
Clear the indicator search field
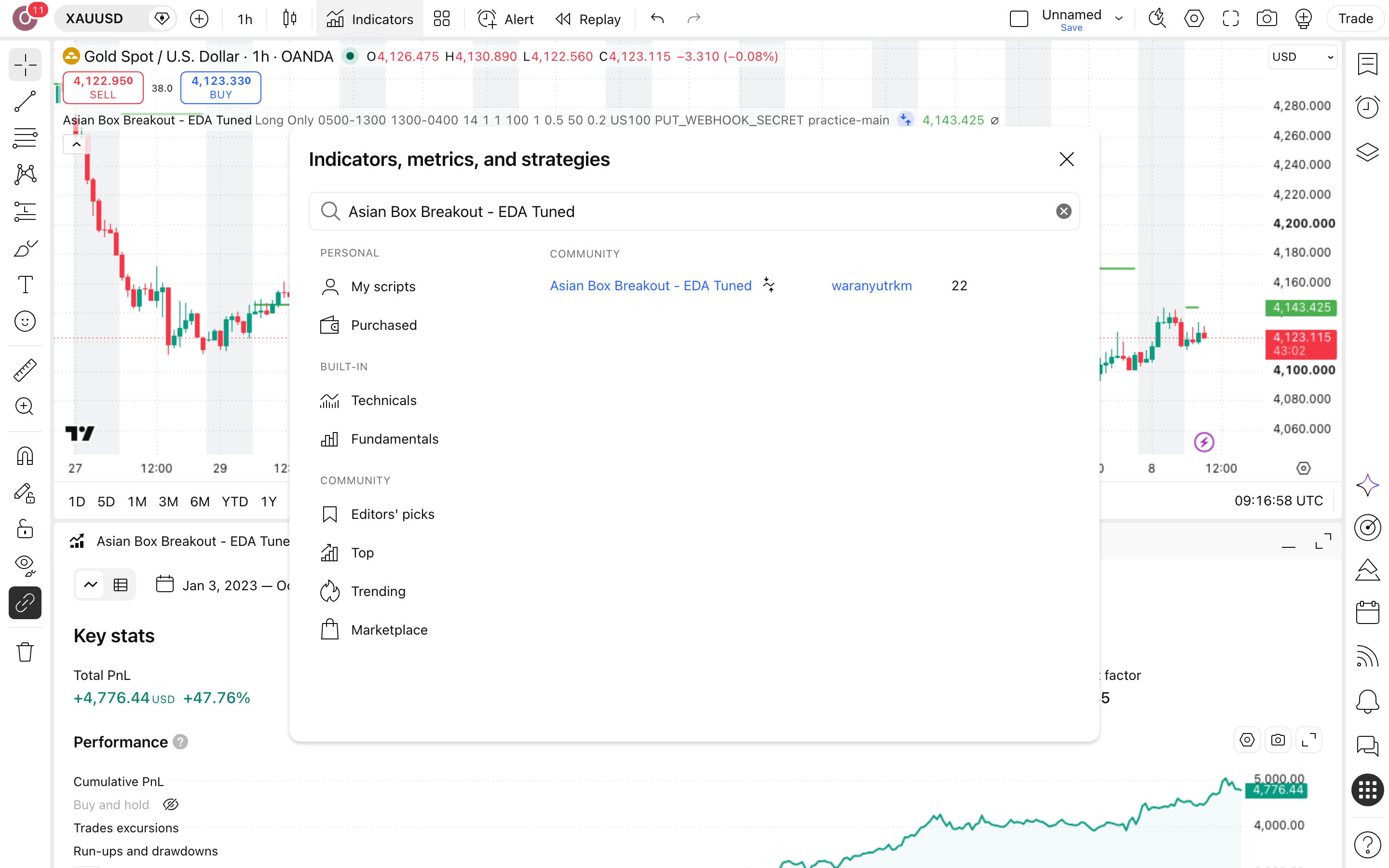(1063, 211)
